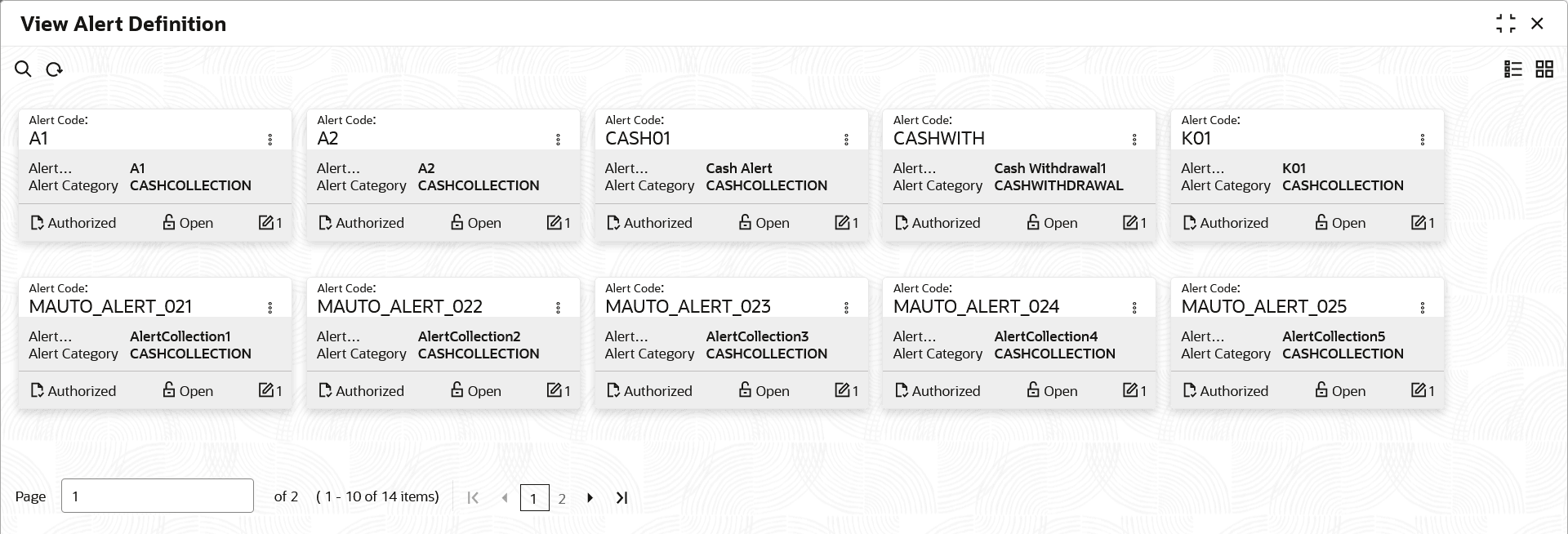Refresh the alert definition list

[x=54, y=69]
